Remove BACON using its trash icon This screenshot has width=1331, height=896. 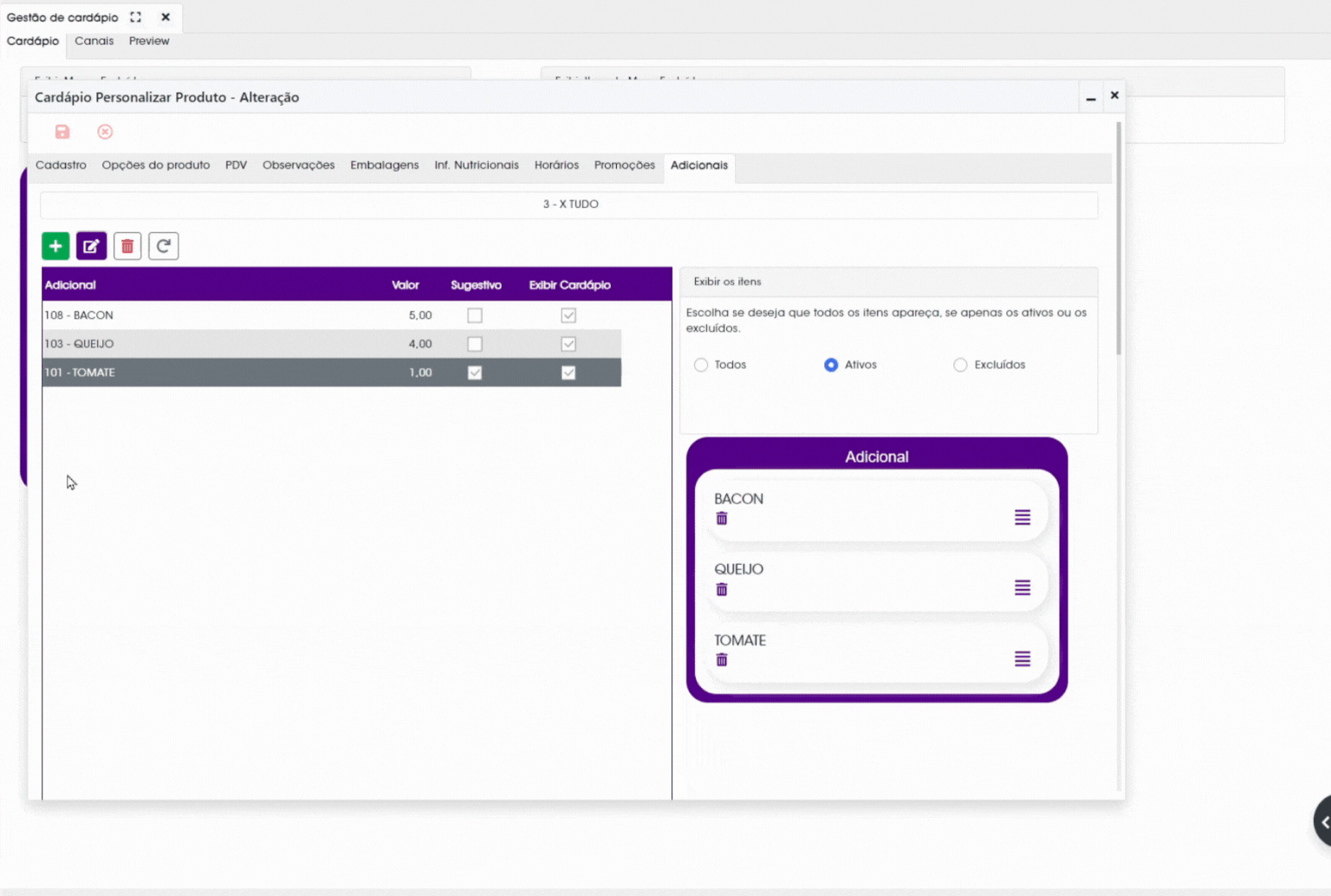click(x=722, y=518)
